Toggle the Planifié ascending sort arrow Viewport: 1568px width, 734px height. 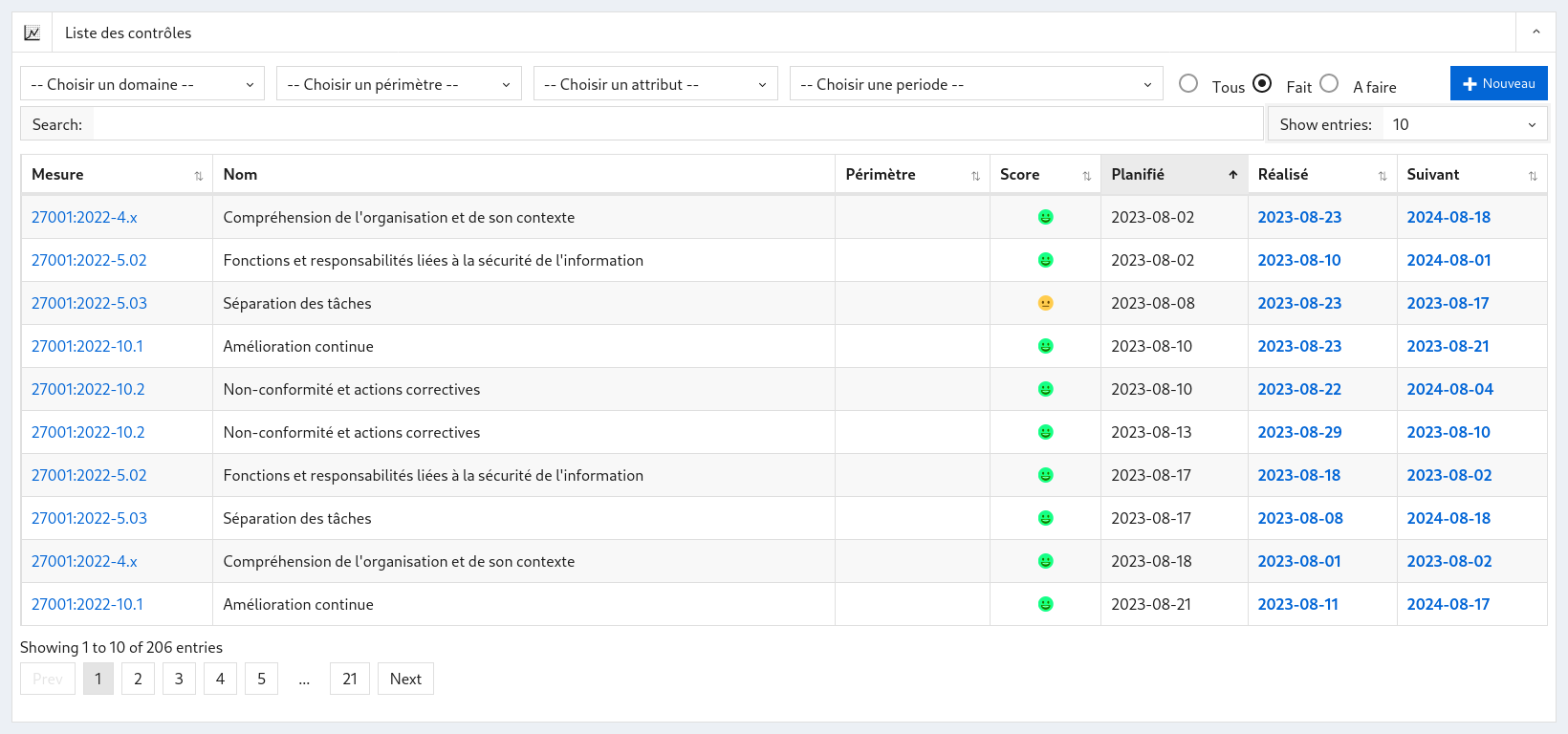tap(1233, 175)
